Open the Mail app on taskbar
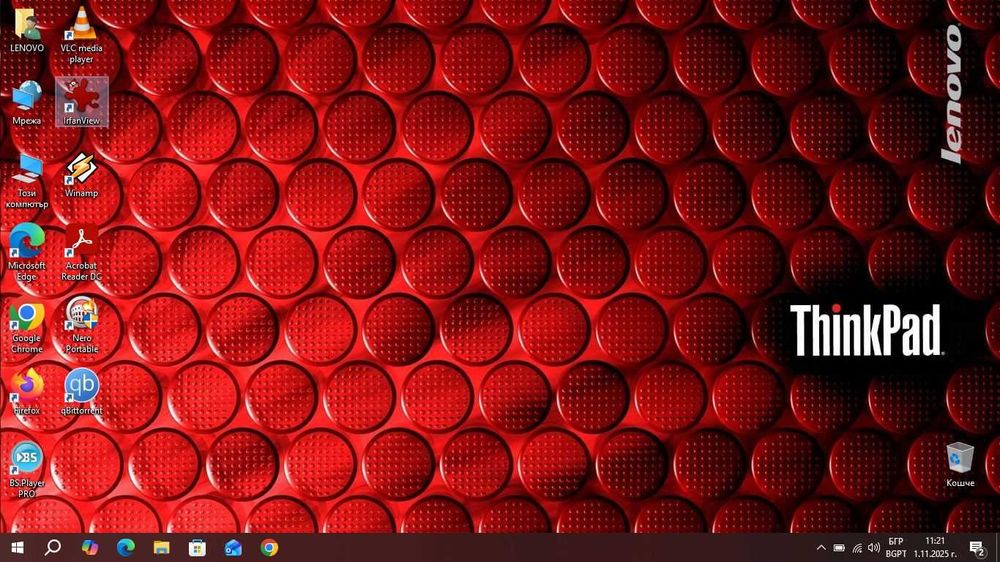This screenshot has width=1000, height=562. coord(233,547)
